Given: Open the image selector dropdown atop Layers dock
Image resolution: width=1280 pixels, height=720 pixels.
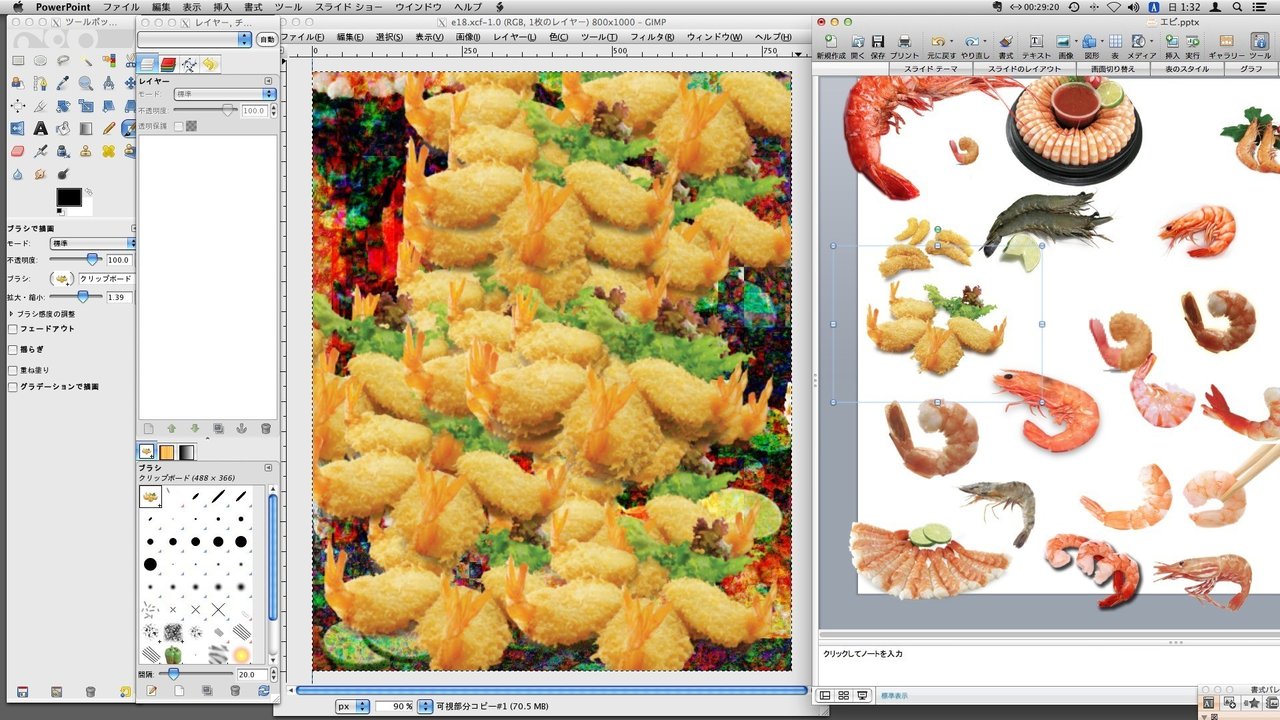Looking at the screenshot, I should pos(195,39).
